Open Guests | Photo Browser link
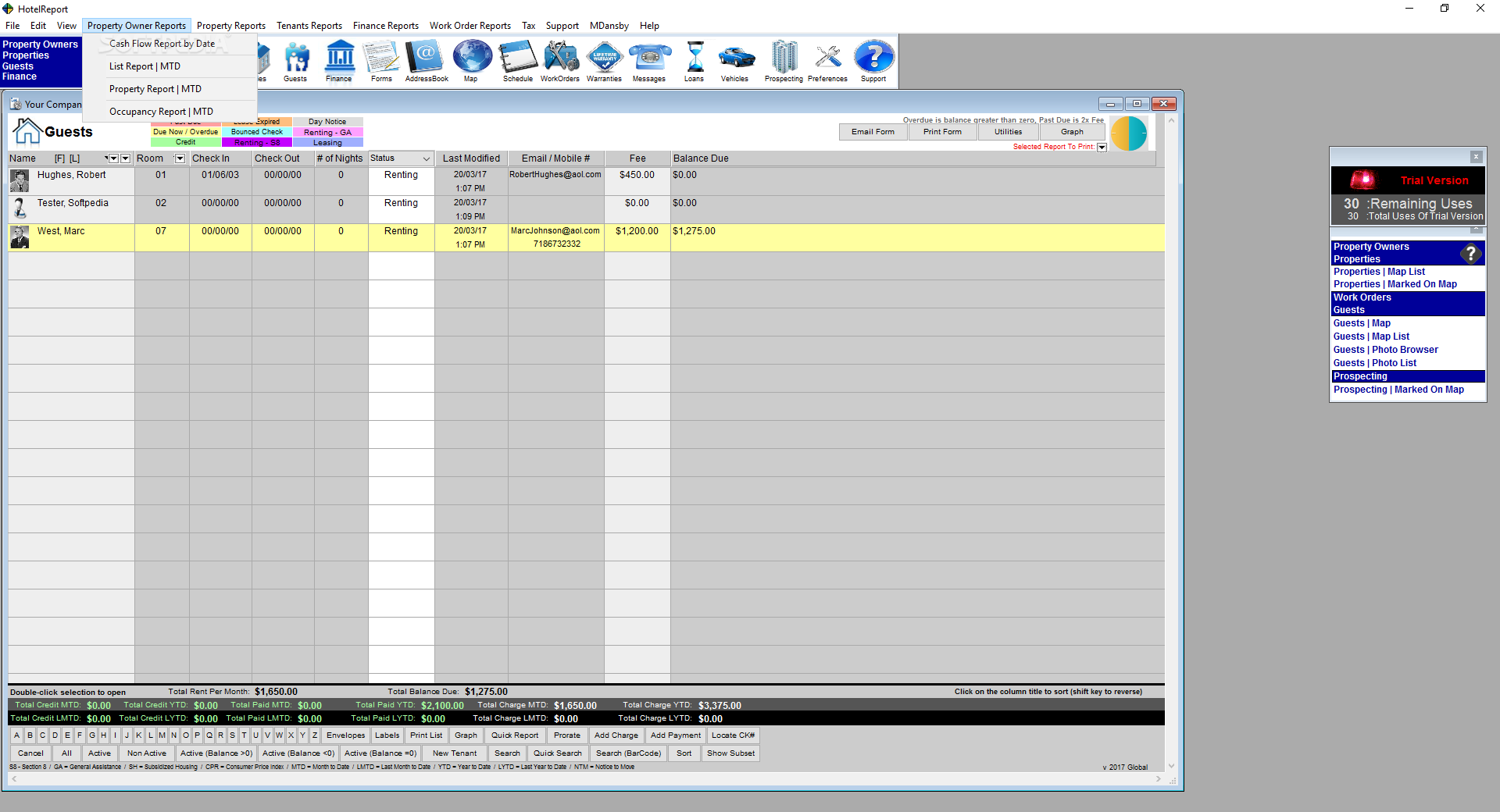Viewport: 1500px width, 812px height. (x=1386, y=350)
